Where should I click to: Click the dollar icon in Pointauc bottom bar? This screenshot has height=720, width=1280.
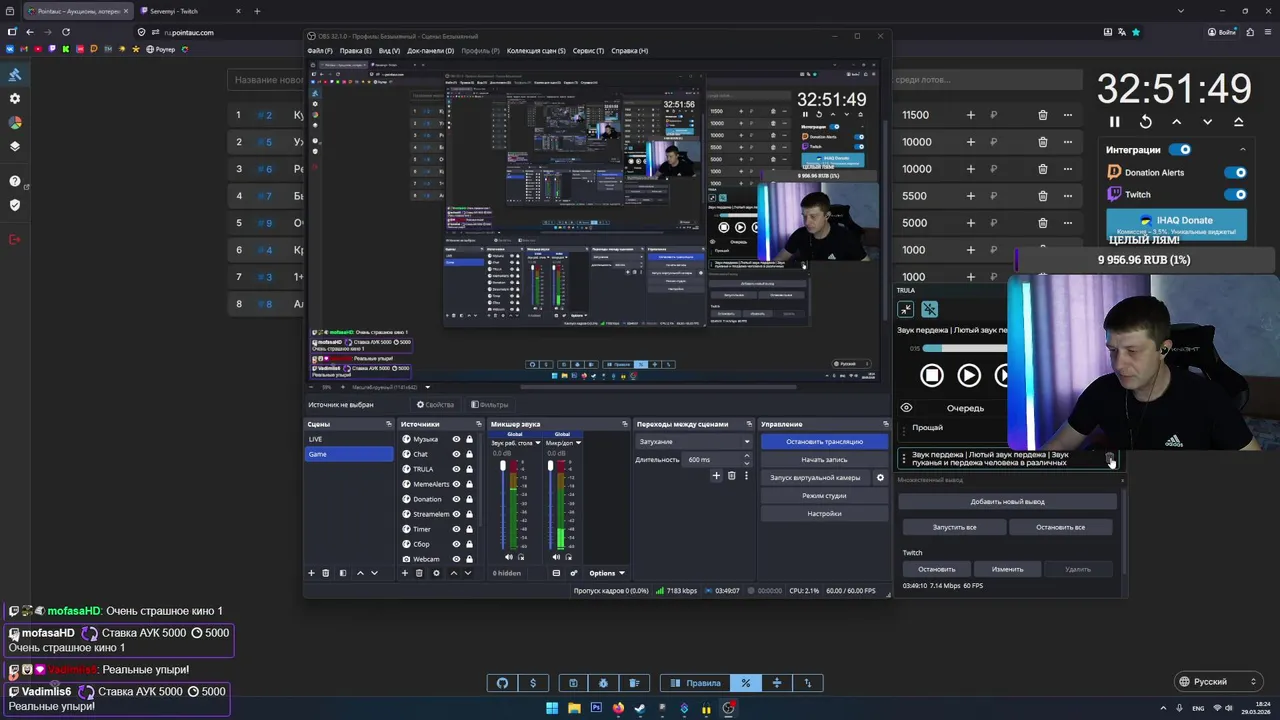[533, 683]
